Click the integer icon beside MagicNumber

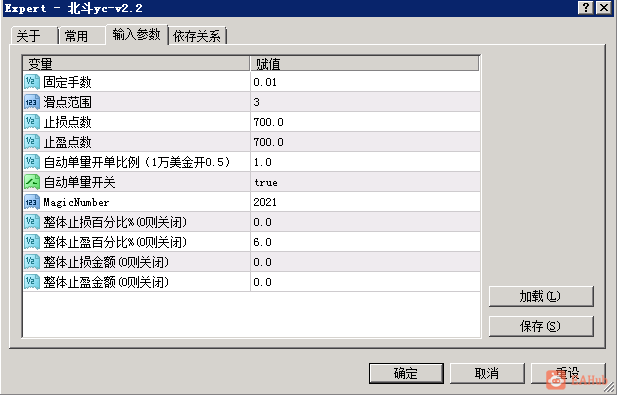pyautogui.click(x=32, y=202)
